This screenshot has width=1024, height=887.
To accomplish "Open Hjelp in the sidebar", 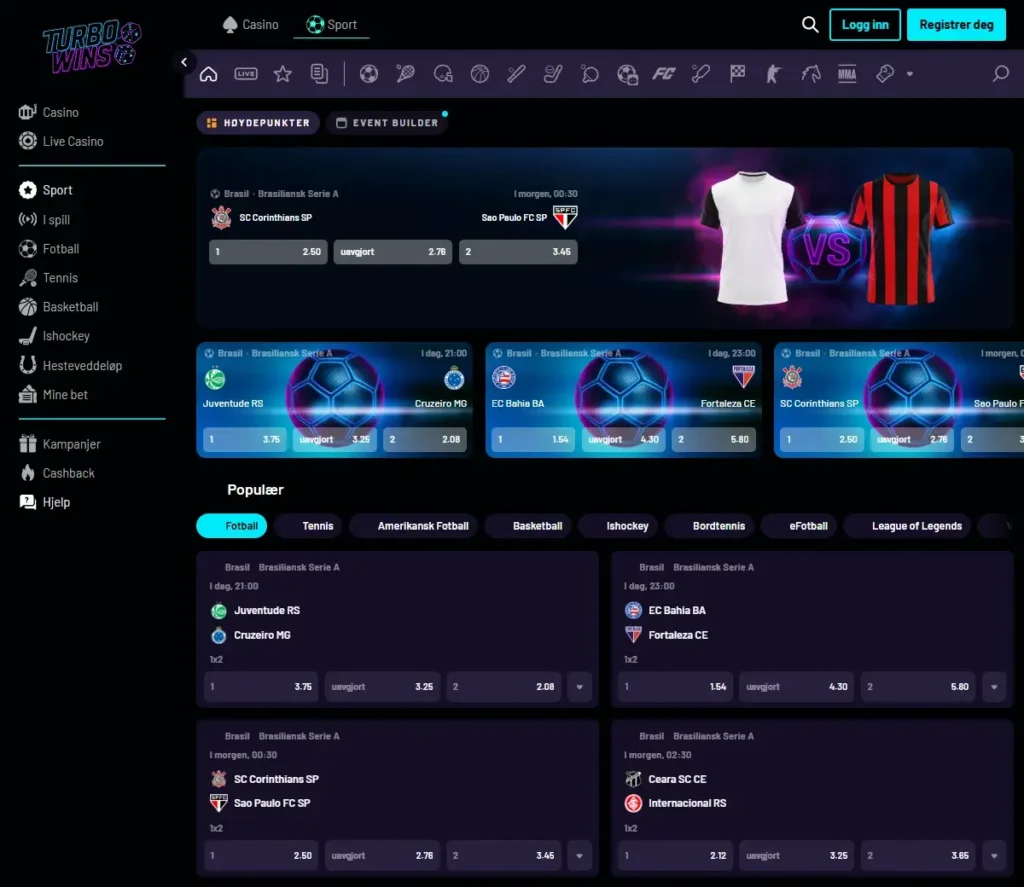I will coord(44,502).
